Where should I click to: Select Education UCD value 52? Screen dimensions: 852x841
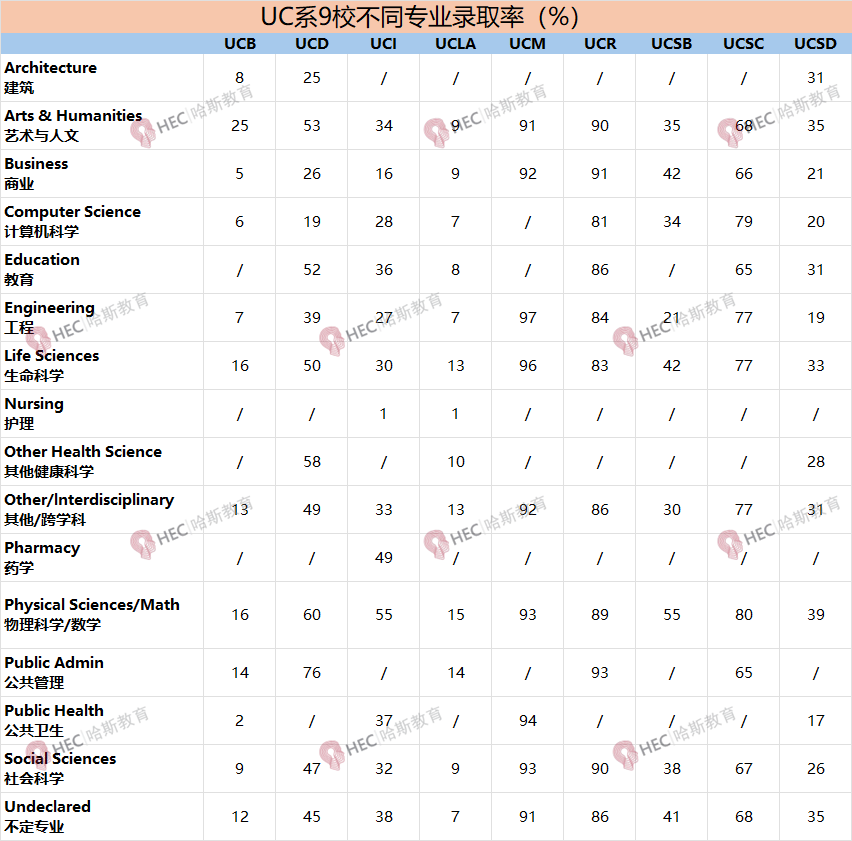312,269
